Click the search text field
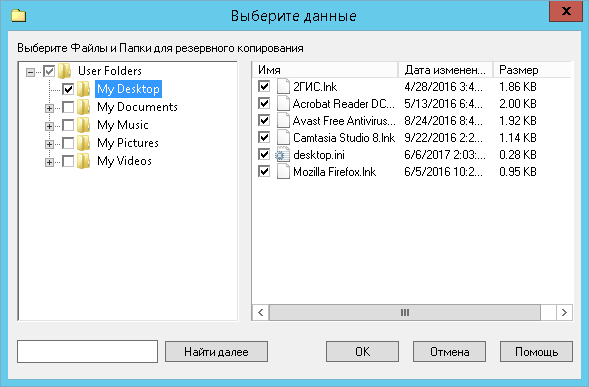 coord(88,351)
